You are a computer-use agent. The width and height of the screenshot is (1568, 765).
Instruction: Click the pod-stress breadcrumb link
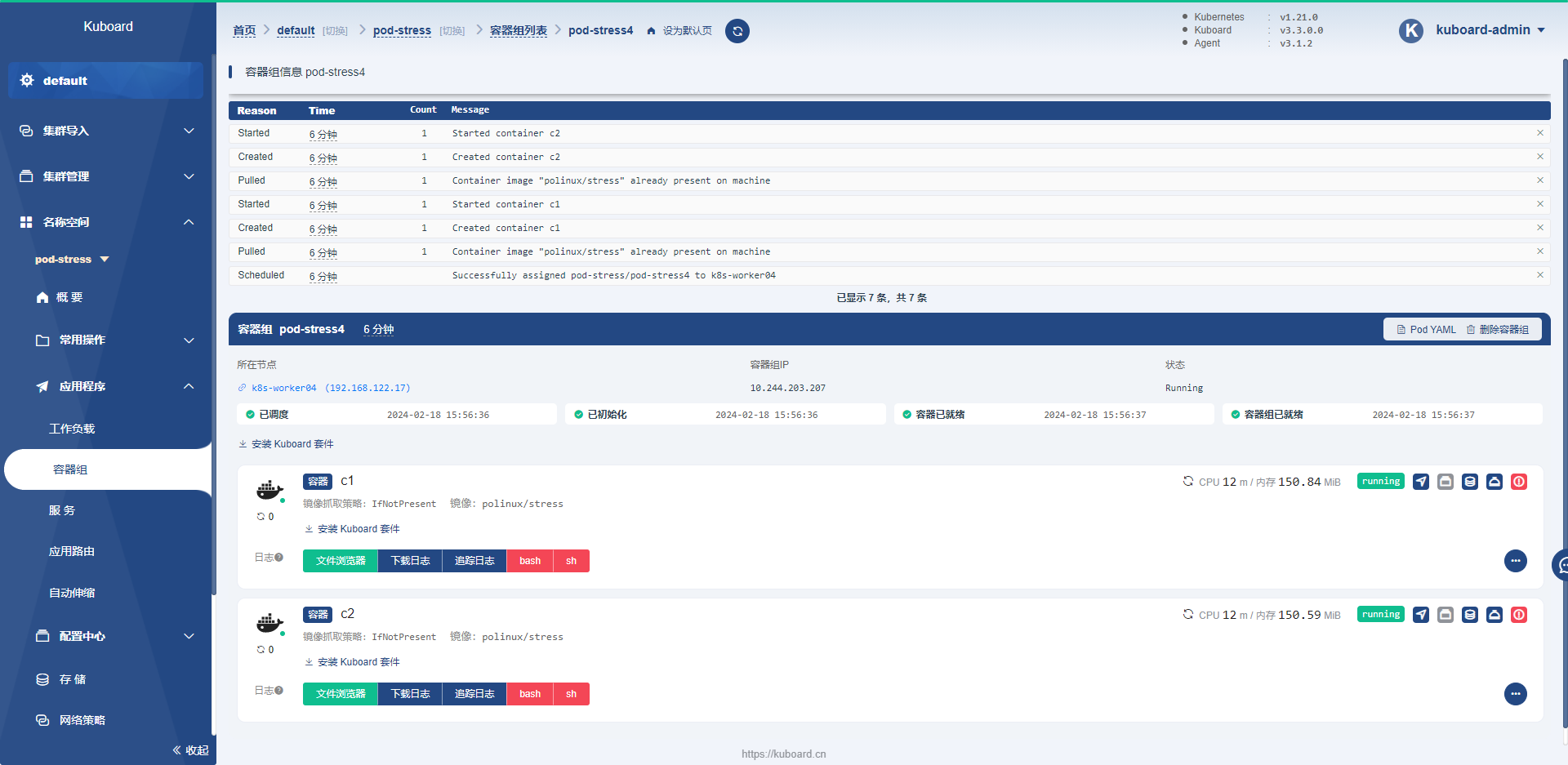point(402,30)
